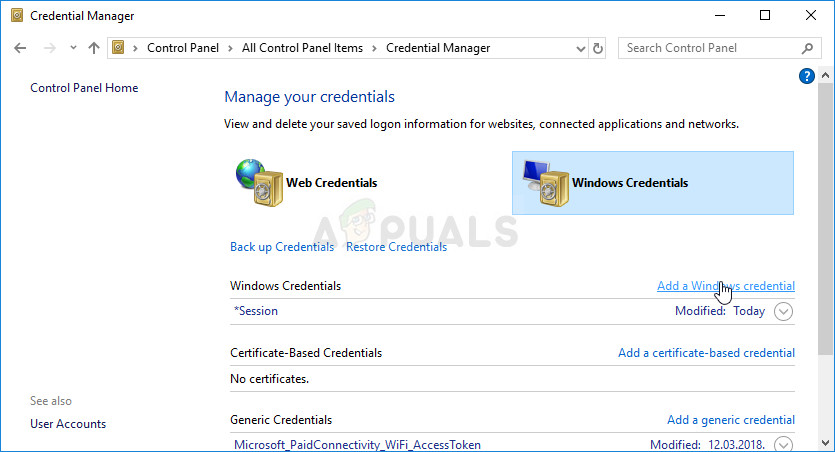Viewport: 835px width, 452px height.
Task: Click Control Panel in the breadcrumb
Action: [183, 48]
